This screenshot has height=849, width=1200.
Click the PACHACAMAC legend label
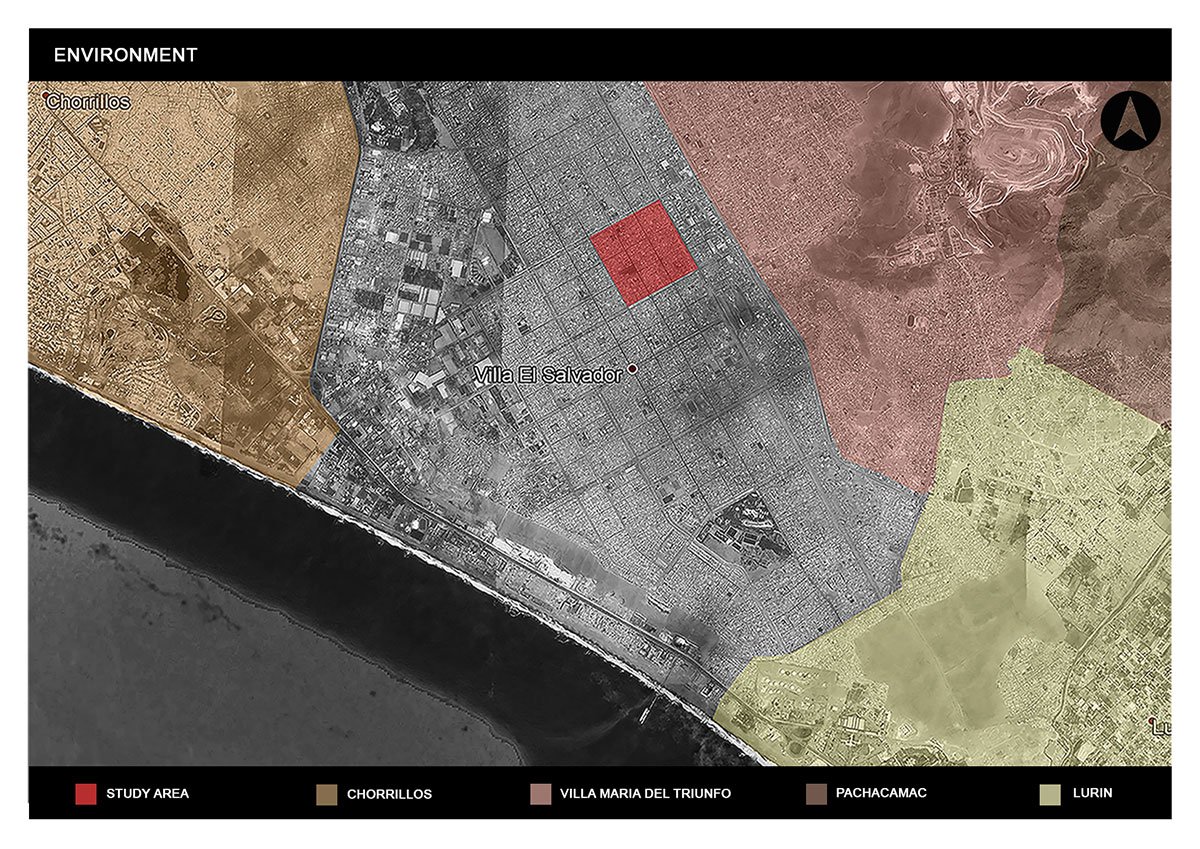[x=884, y=793]
